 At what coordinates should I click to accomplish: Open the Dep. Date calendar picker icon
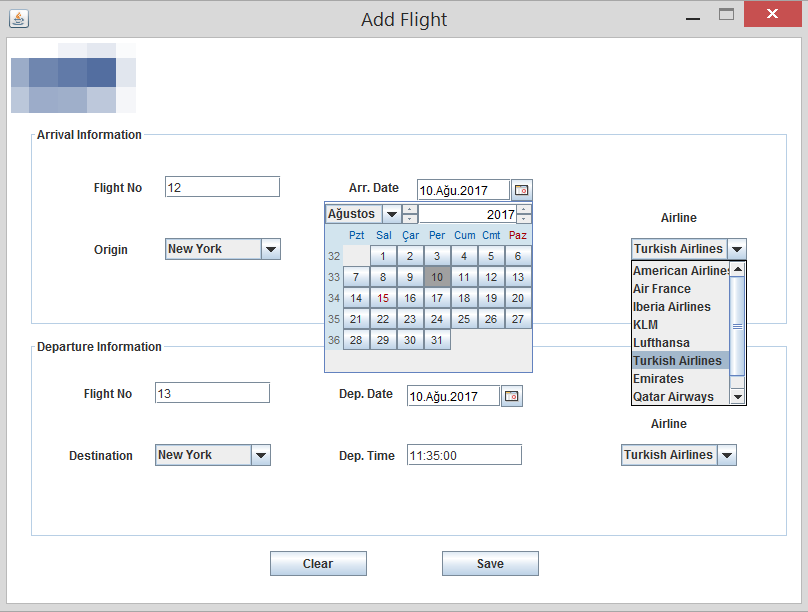point(511,396)
